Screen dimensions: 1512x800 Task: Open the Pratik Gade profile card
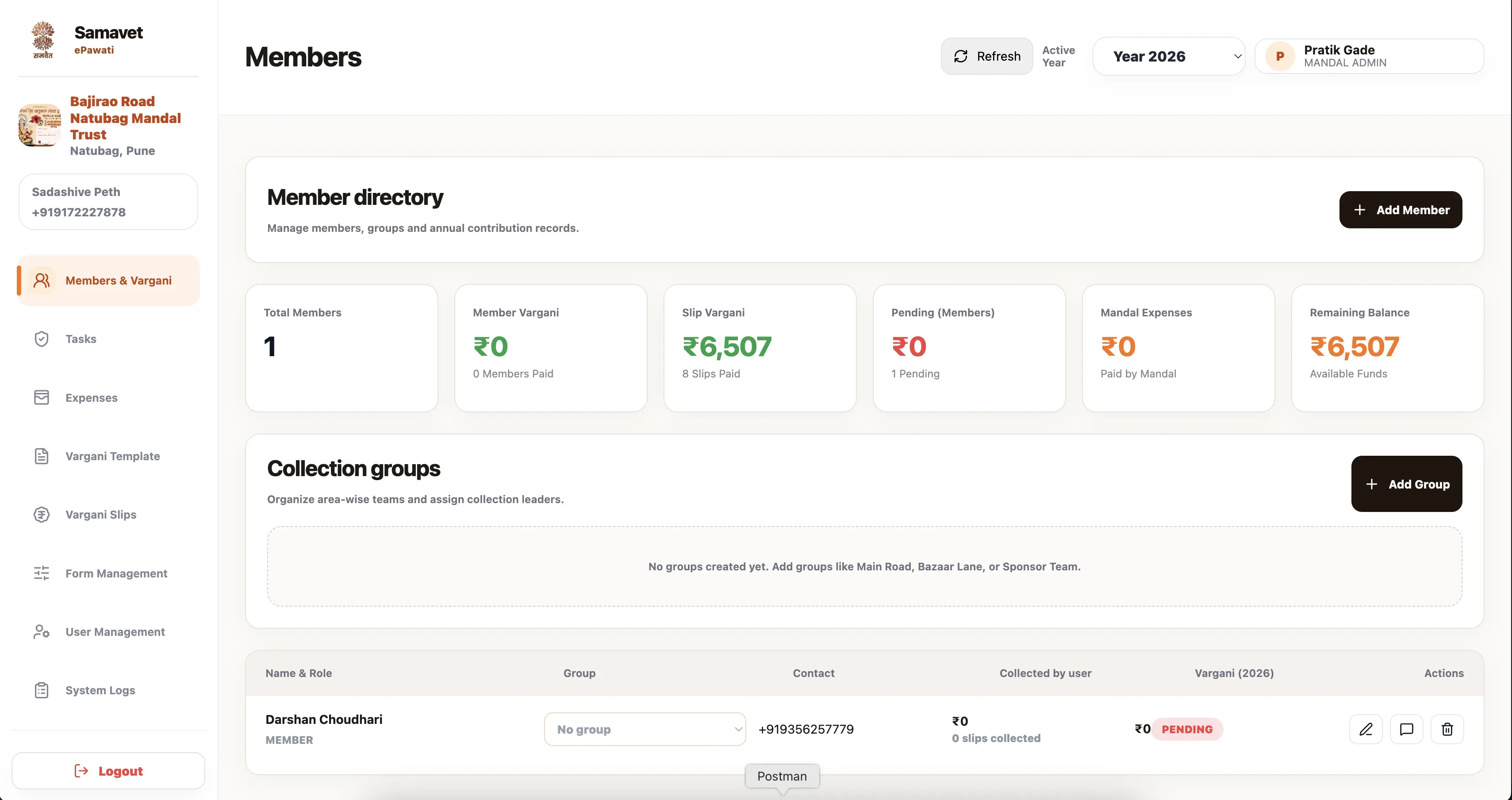coord(1370,56)
